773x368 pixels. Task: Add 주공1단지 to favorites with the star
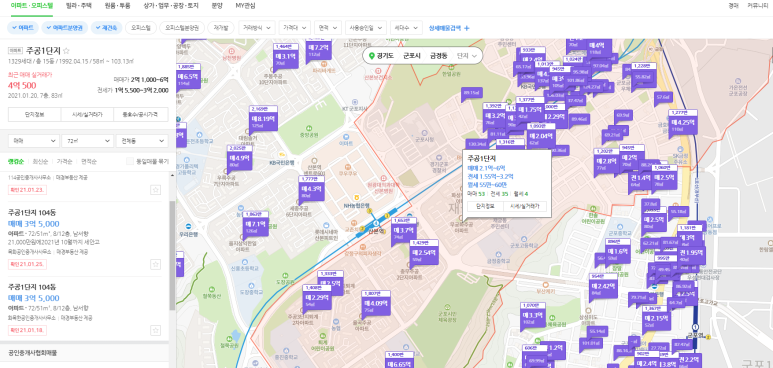tap(67, 51)
